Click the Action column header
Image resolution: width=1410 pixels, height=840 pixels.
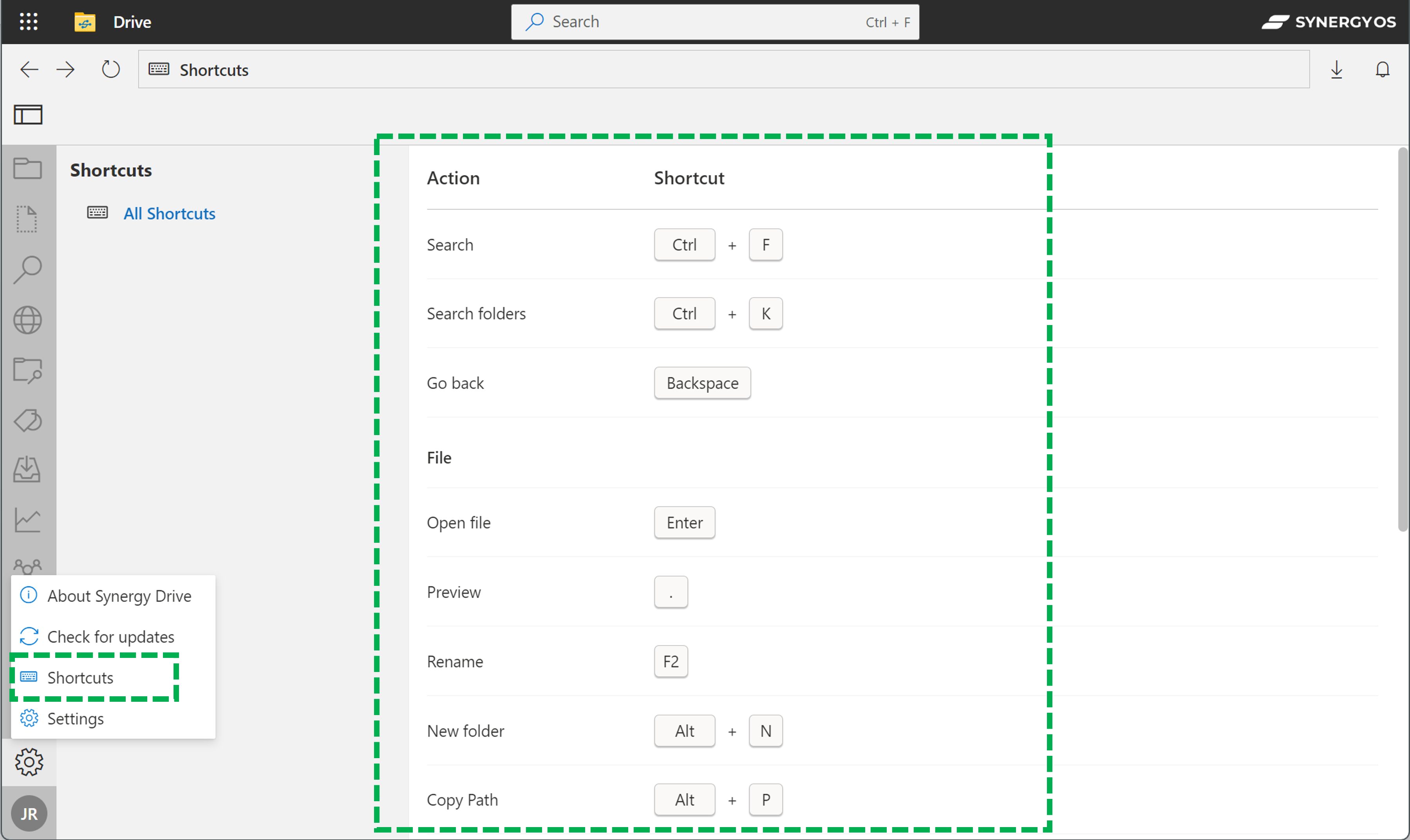453,178
